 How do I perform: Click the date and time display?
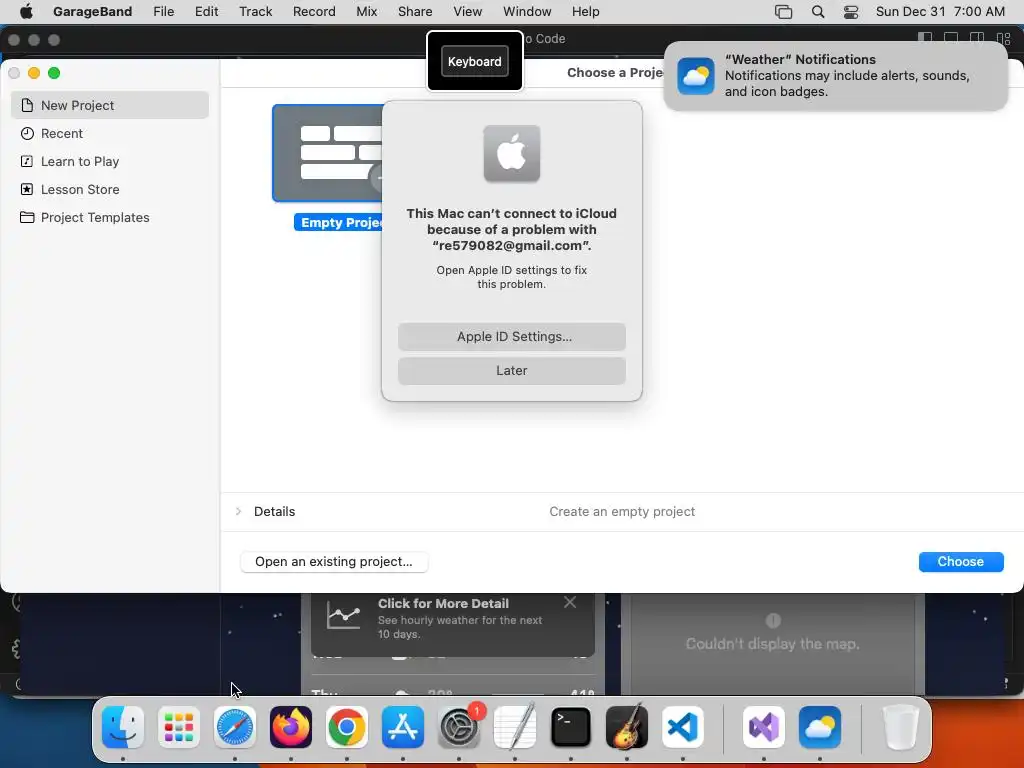[940, 12]
